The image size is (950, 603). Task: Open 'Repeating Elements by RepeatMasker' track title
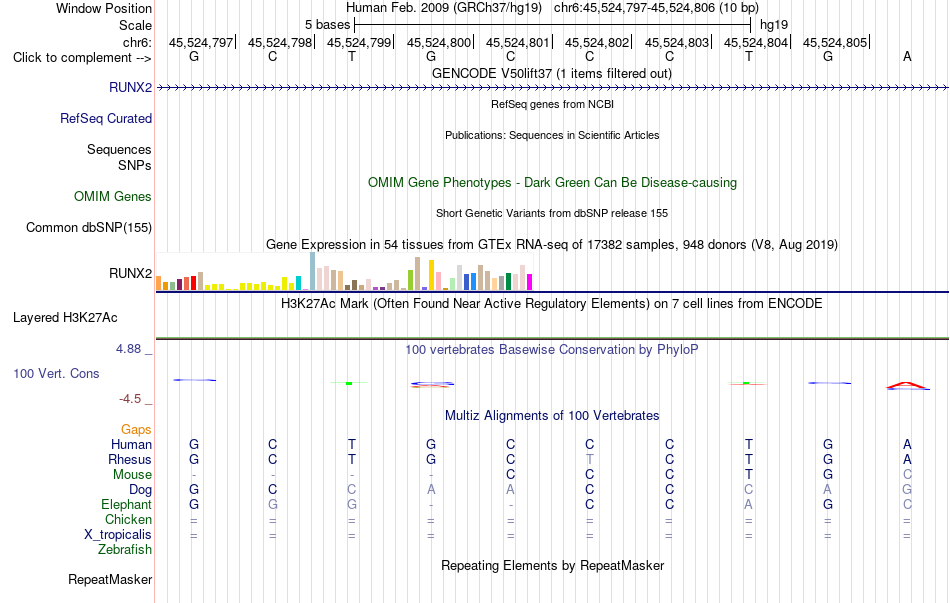(x=553, y=565)
